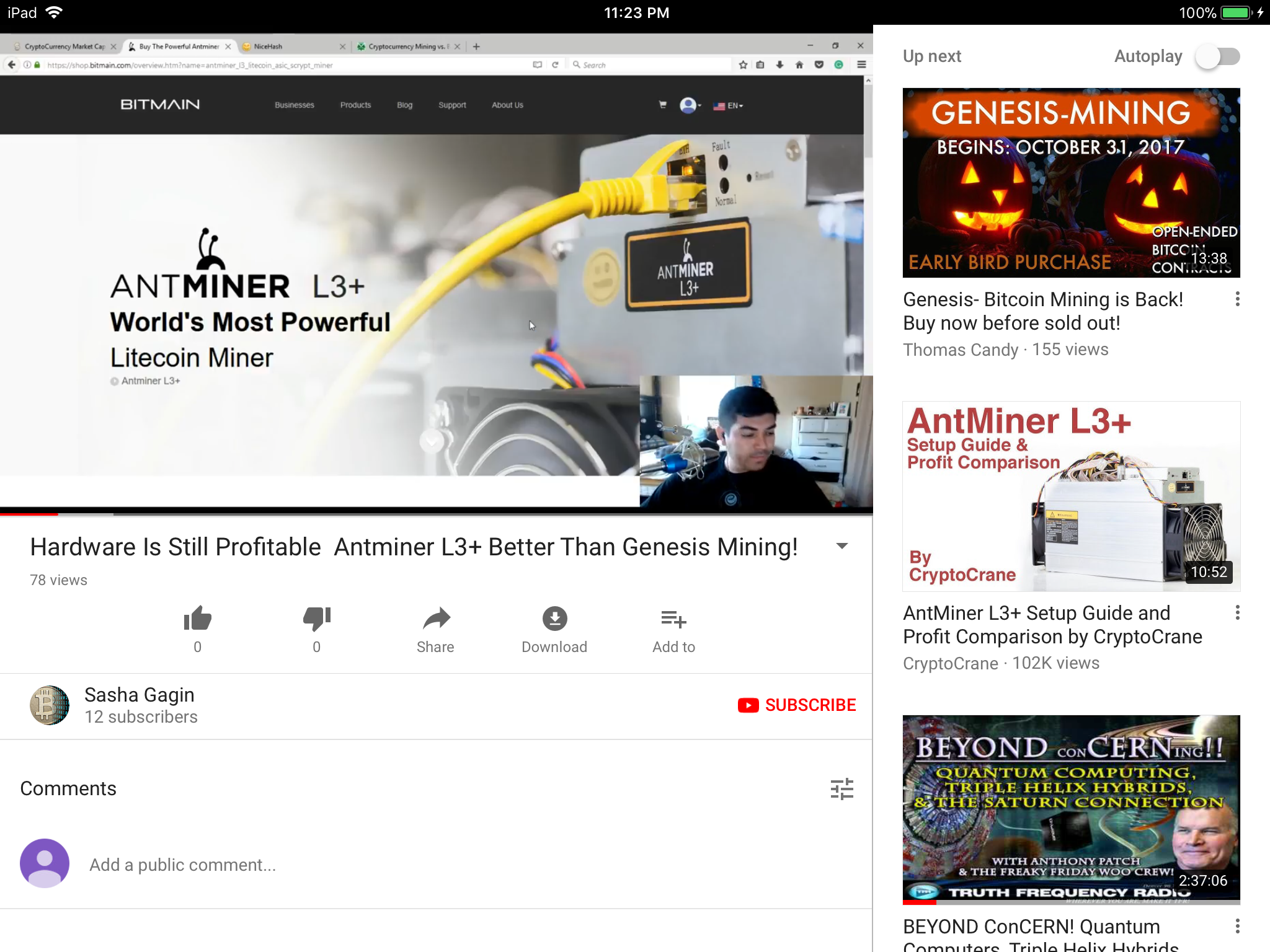The height and width of the screenshot is (952, 1270).
Task: Subscribe to Sasha Gagin channel
Action: click(797, 705)
